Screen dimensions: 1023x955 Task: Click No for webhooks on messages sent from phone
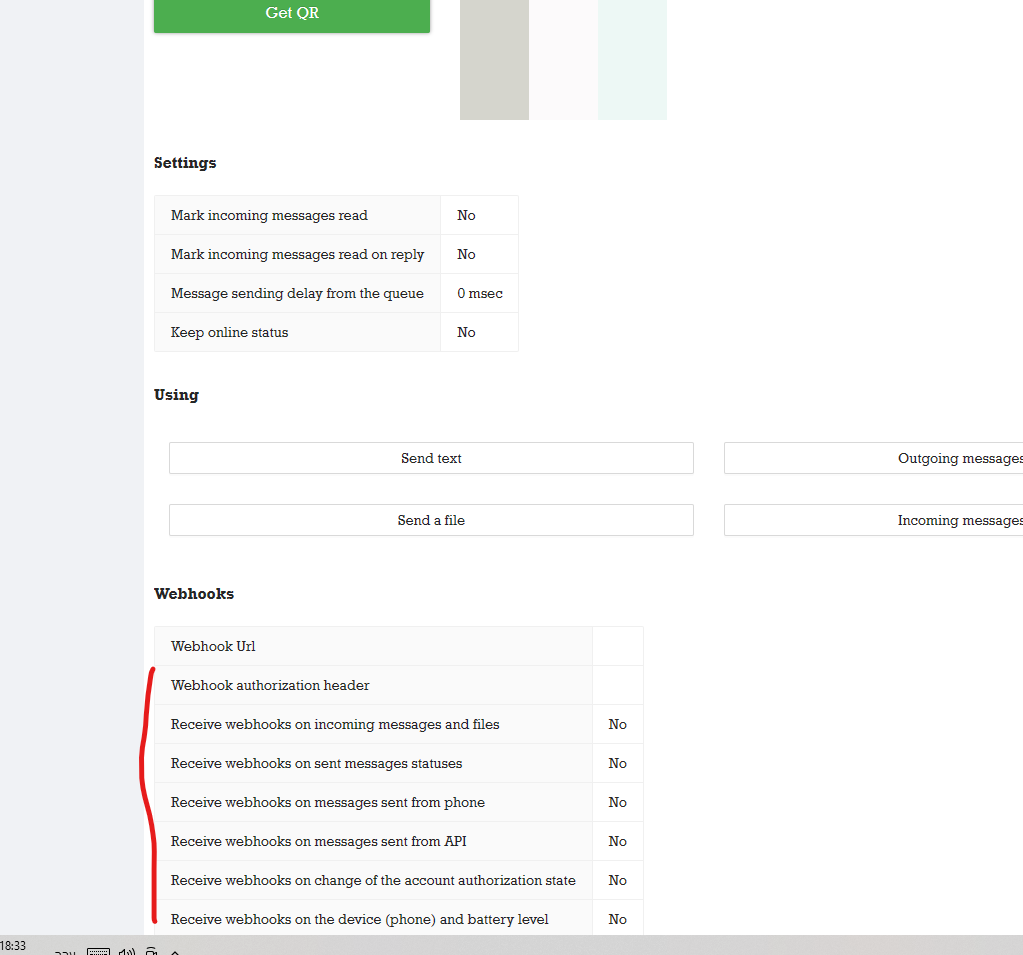(x=617, y=803)
